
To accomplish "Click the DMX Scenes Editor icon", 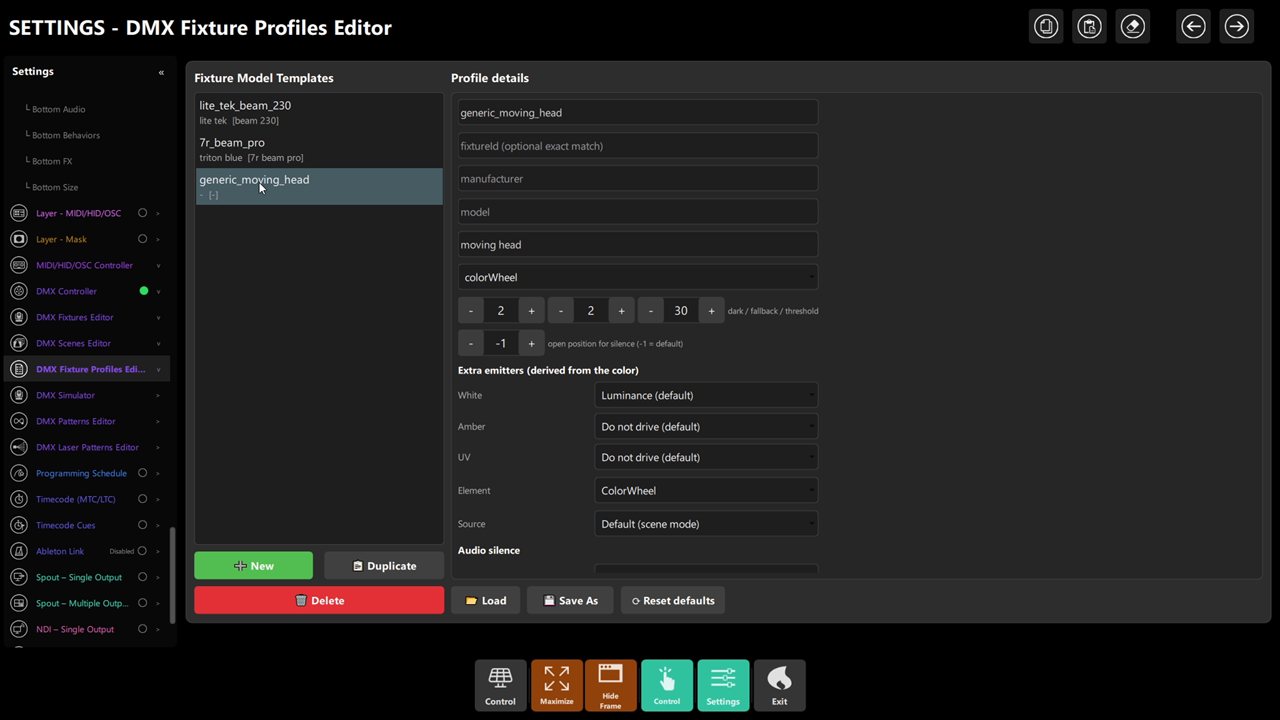I will 18,343.
